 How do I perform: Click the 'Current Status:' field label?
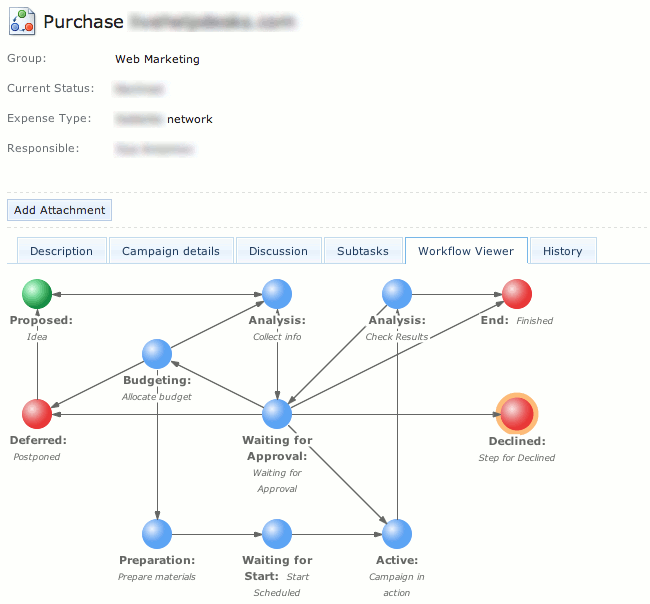(x=51, y=88)
